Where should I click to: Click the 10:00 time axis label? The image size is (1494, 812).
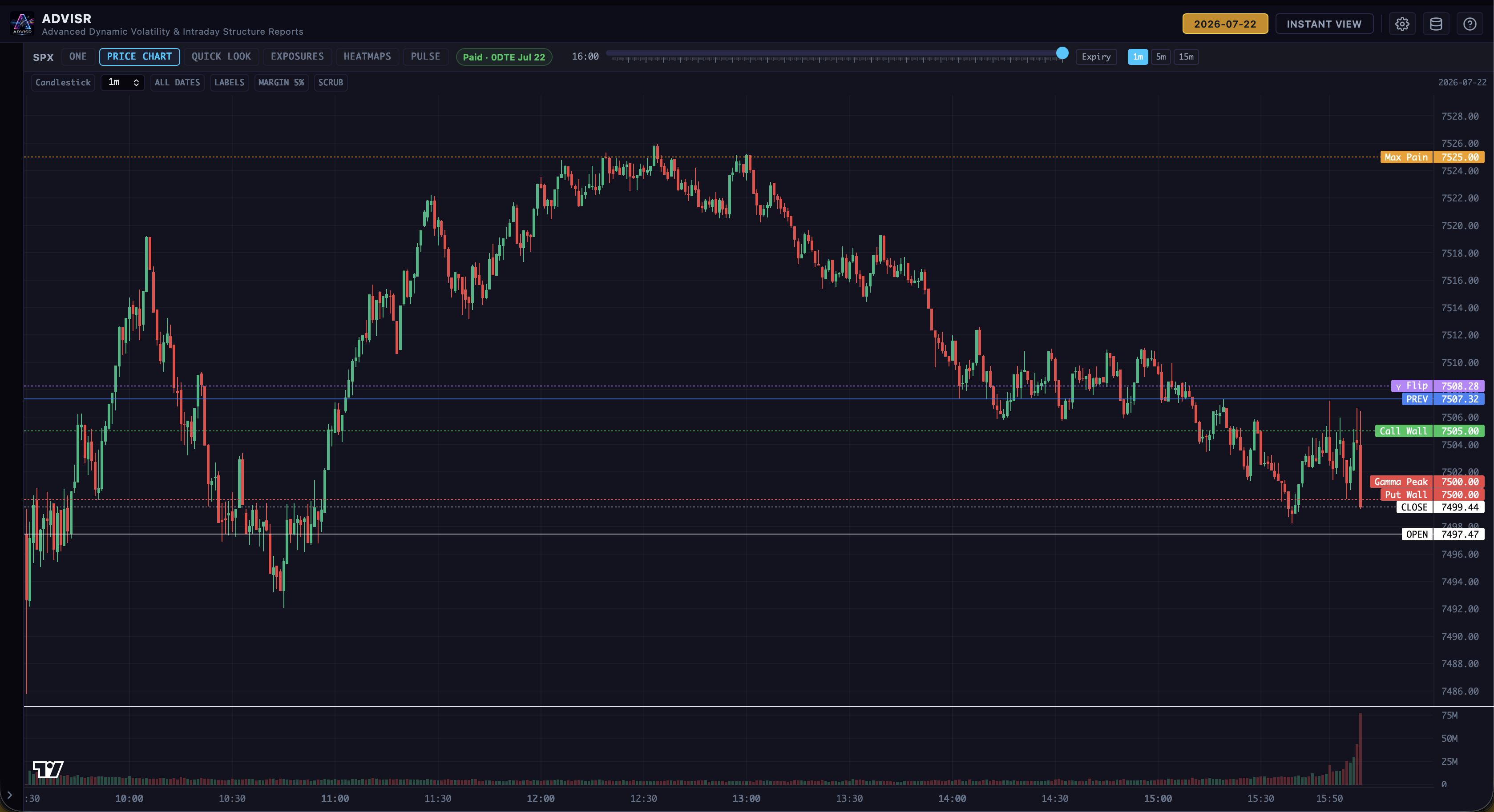(129, 798)
